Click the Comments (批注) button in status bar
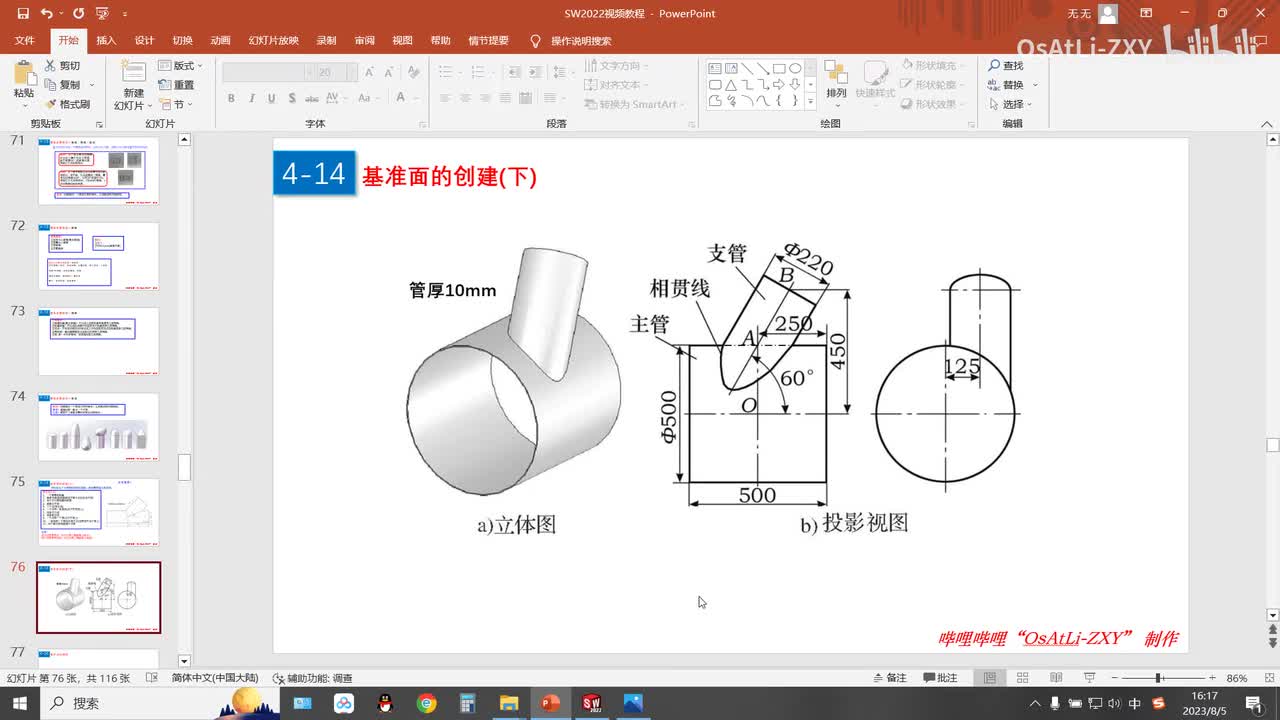 [940, 678]
